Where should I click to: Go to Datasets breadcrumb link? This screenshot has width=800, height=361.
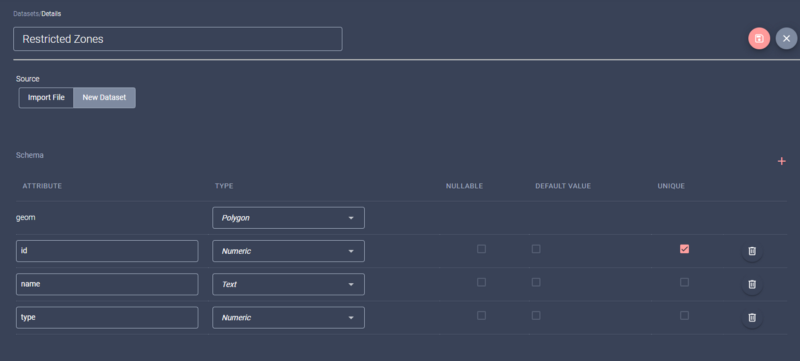pos(26,14)
